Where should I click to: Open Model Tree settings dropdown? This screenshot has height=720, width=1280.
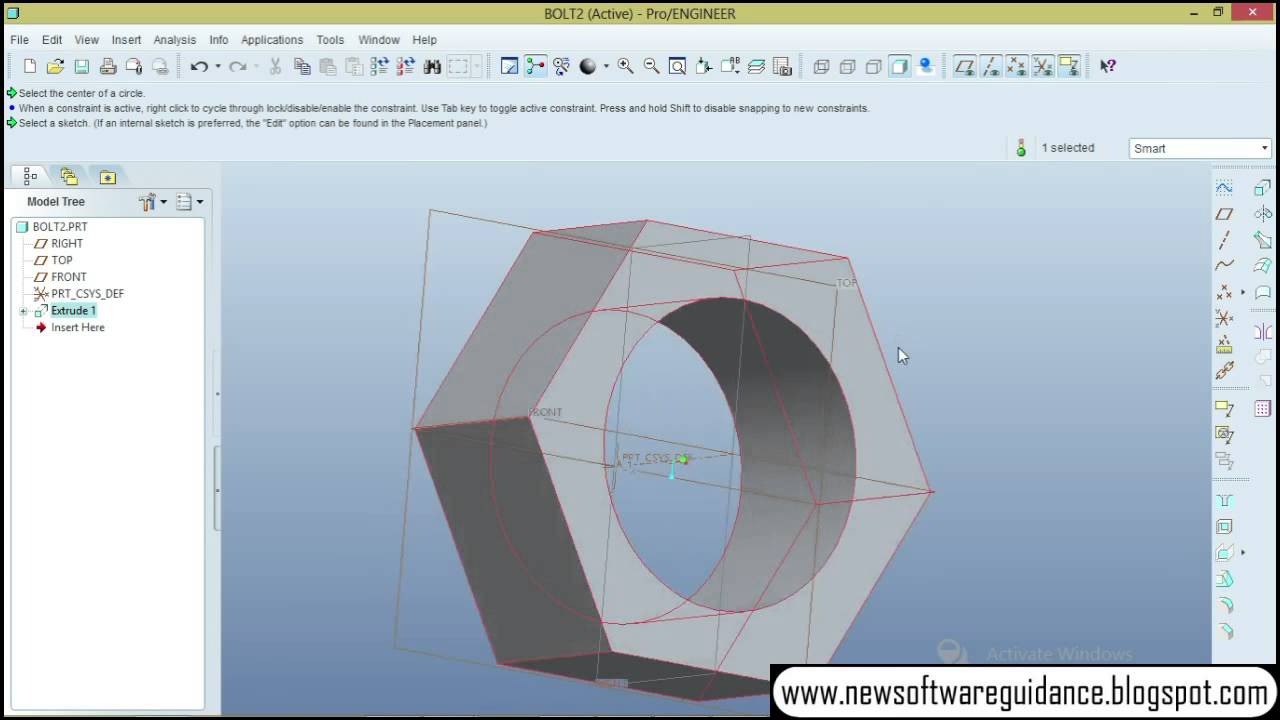[153, 202]
